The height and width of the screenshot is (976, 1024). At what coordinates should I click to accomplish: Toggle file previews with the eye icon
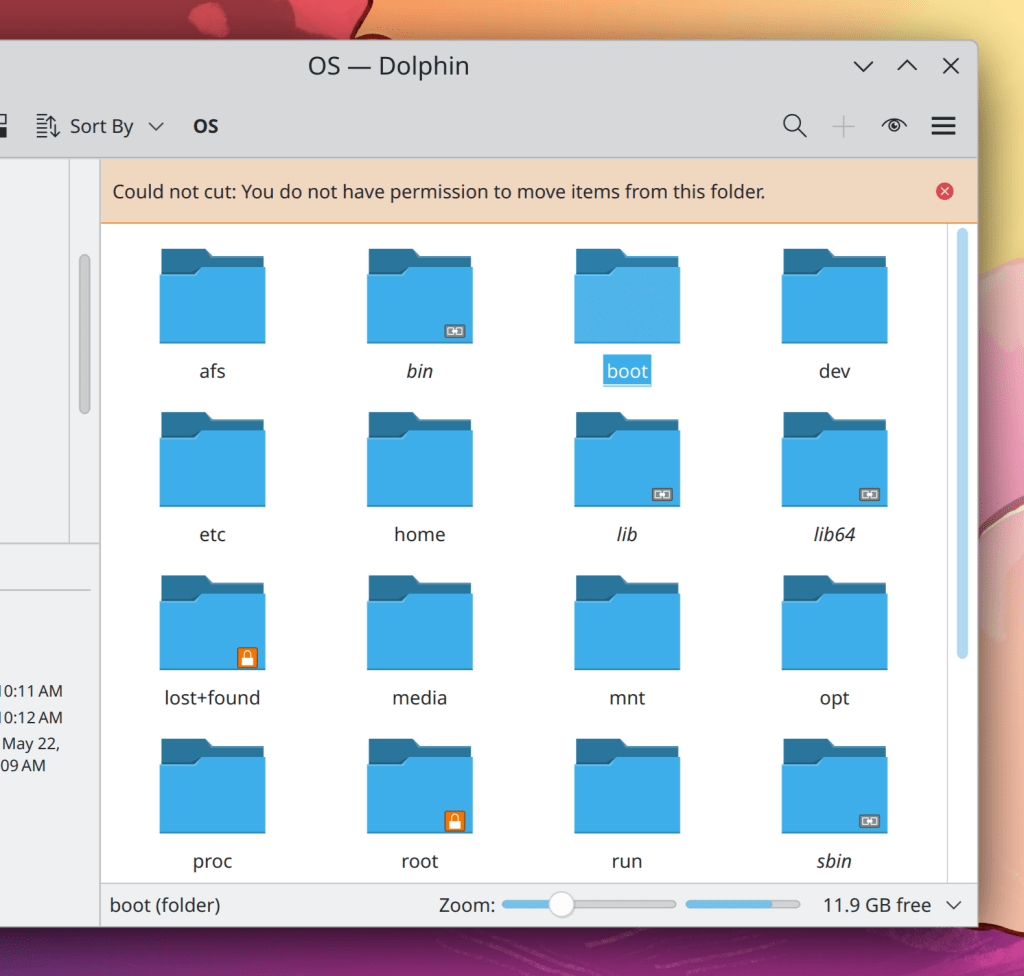[894, 125]
